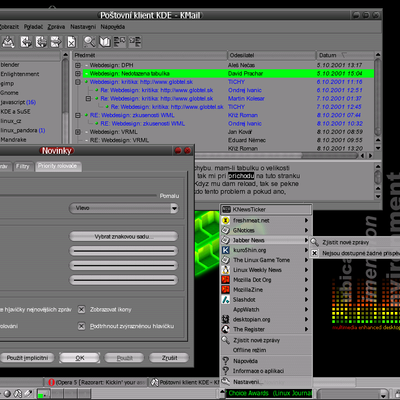400x400 pixels.
Task: Open the address book icon in KMail toolbar
Action: 105,42
